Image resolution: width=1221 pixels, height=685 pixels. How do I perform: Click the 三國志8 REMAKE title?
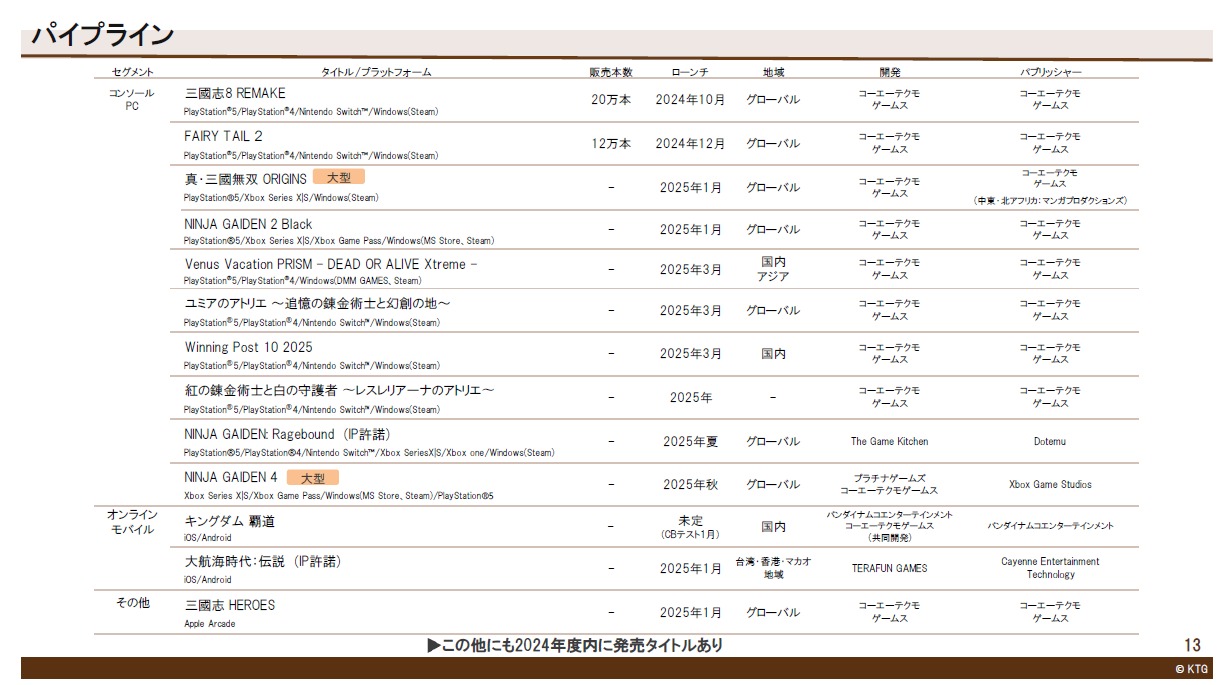[x=235, y=93]
